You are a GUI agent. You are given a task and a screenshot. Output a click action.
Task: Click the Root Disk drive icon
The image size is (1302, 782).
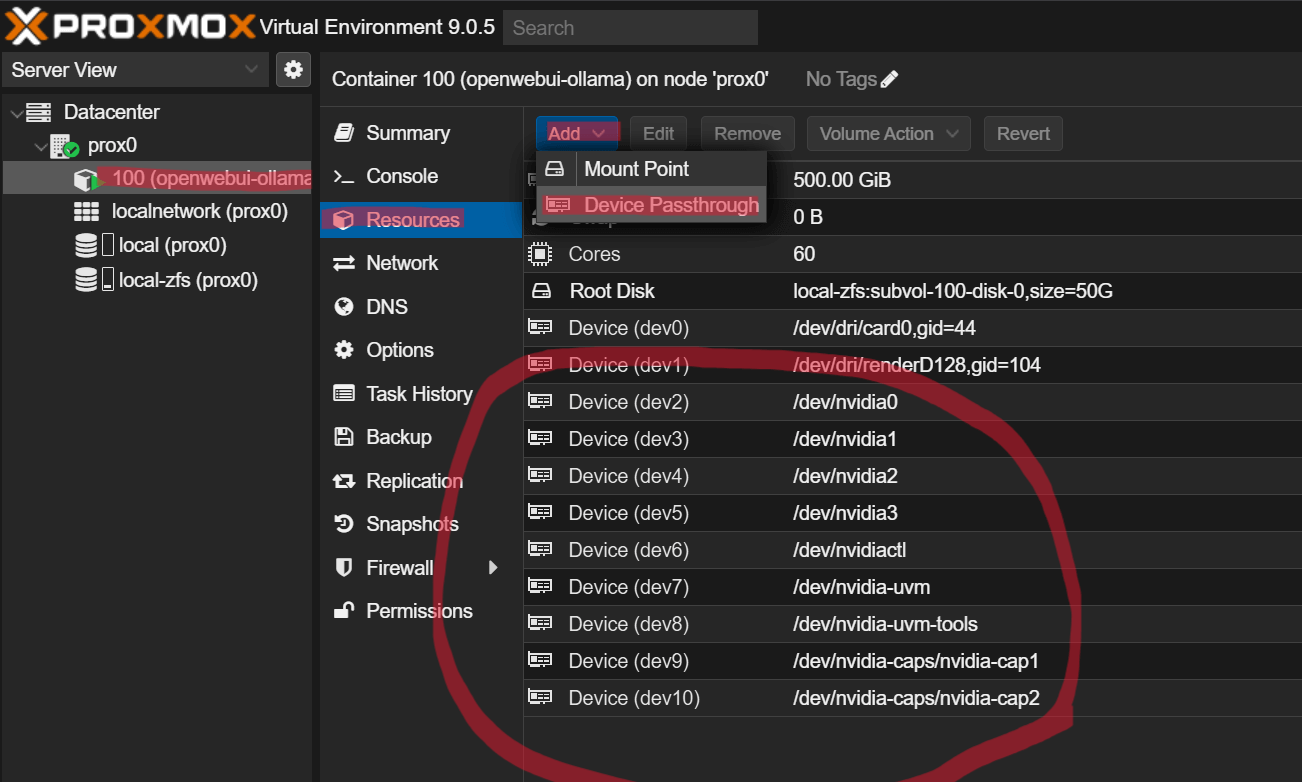point(541,291)
